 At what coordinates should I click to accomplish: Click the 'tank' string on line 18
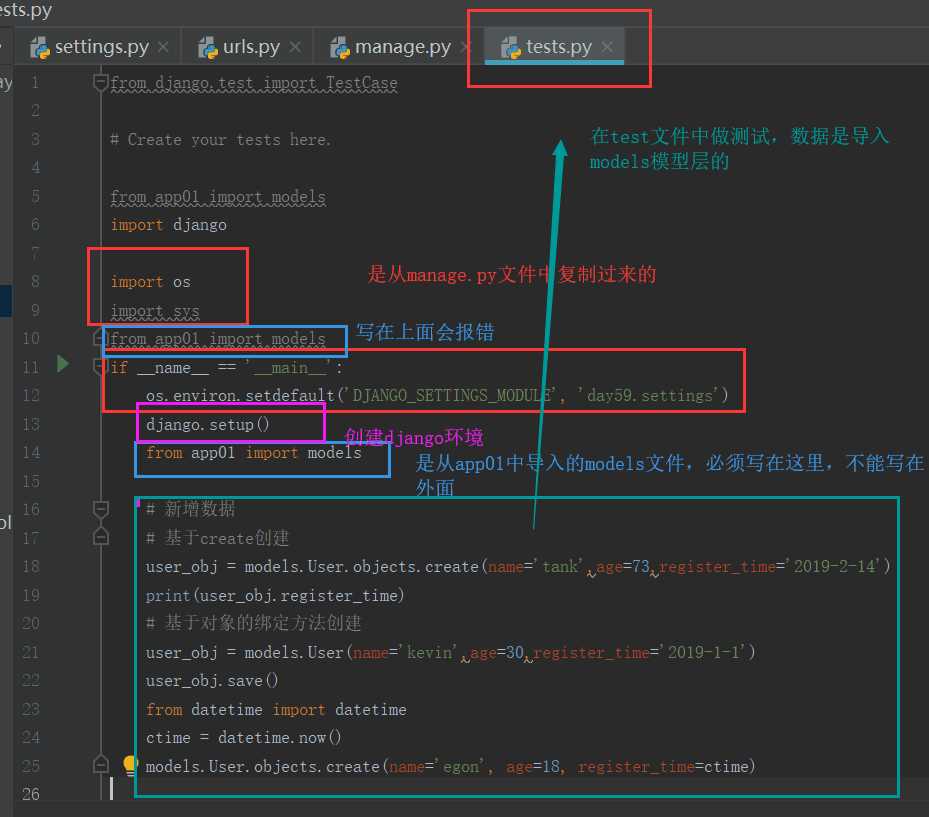[562, 566]
